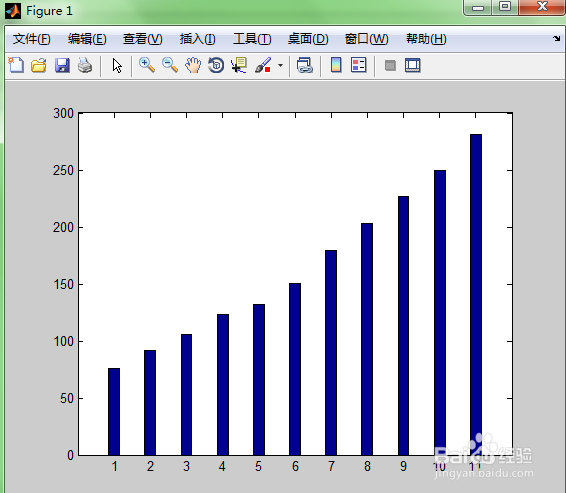Viewport: 566px width, 493px height.
Task: Expand the Brush color dropdown arrow
Action: tap(280, 65)
